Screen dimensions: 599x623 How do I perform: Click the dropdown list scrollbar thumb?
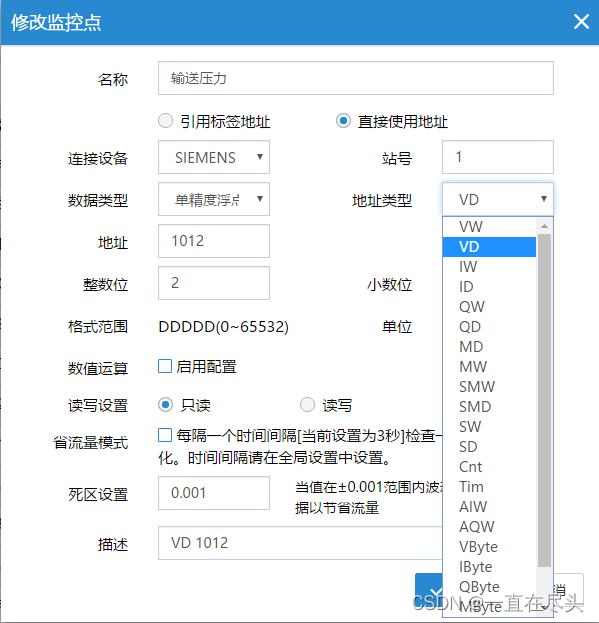point(544,400)
